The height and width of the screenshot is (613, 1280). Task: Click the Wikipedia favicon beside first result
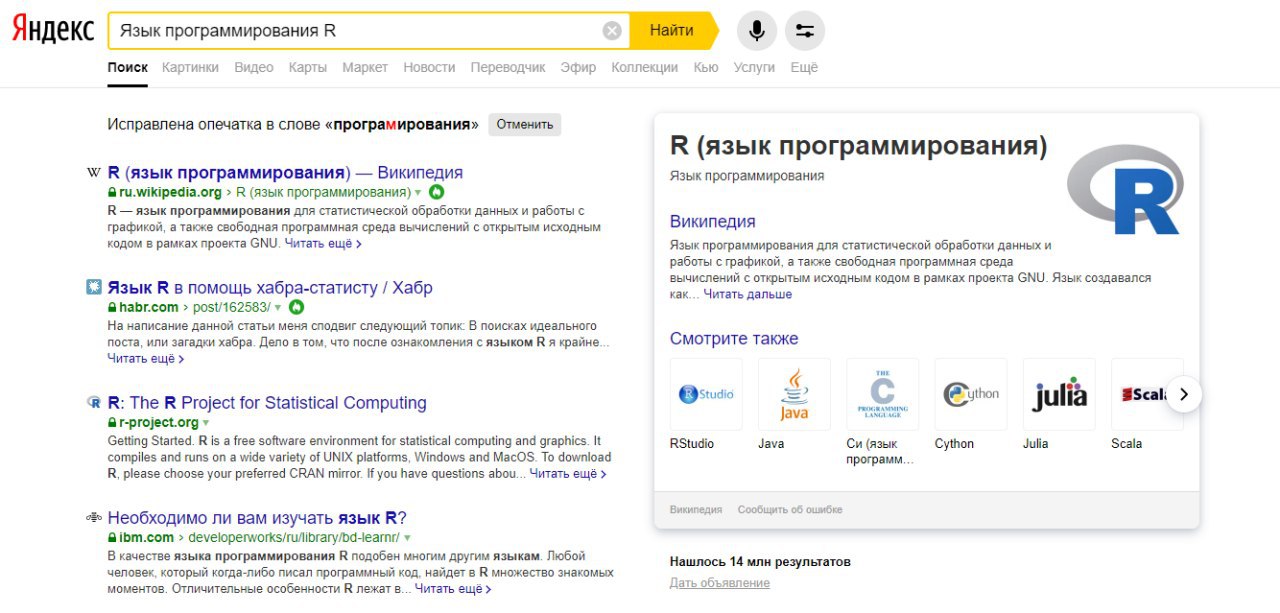coord(94,173)
